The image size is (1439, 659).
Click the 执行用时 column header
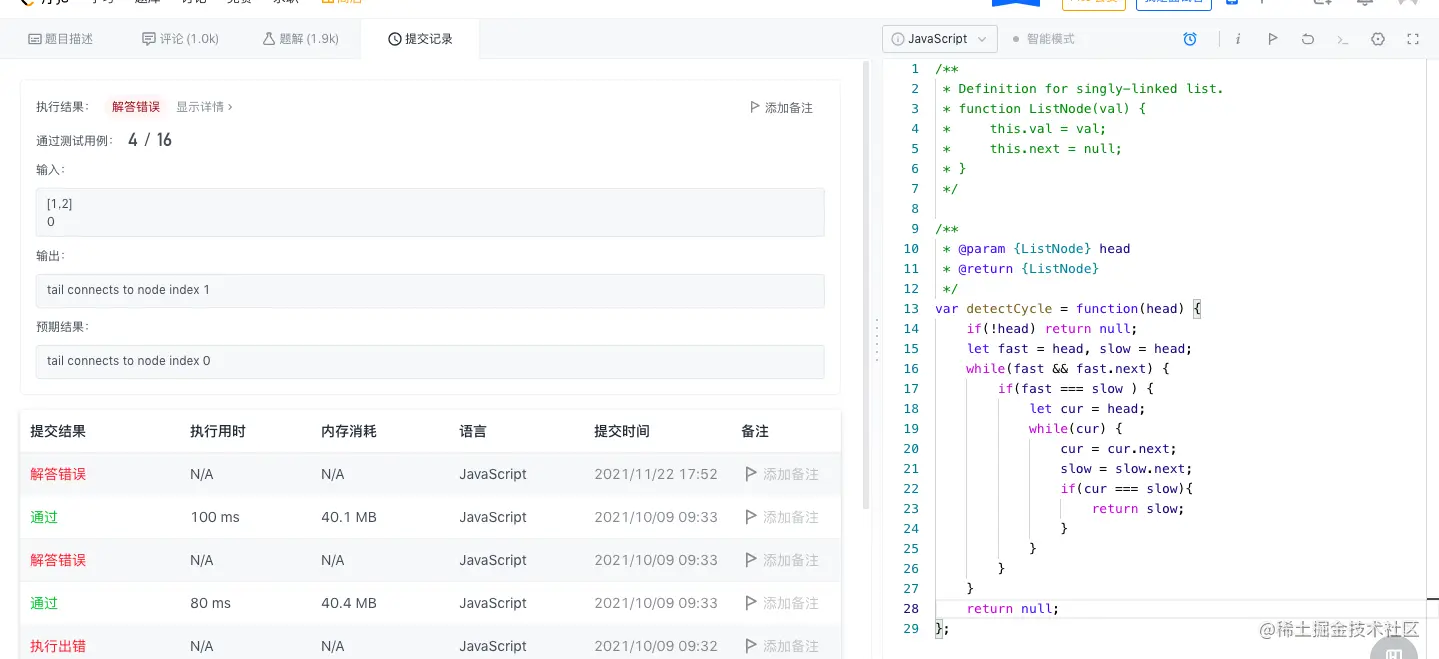[x=218, y=431]
